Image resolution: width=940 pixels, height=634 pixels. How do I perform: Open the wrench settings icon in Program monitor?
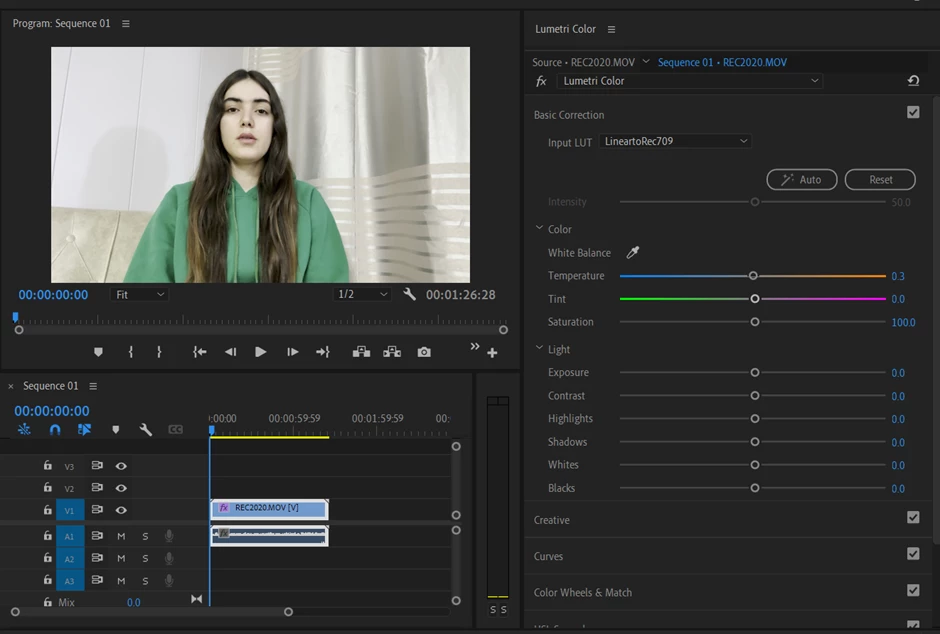(409, 295)
